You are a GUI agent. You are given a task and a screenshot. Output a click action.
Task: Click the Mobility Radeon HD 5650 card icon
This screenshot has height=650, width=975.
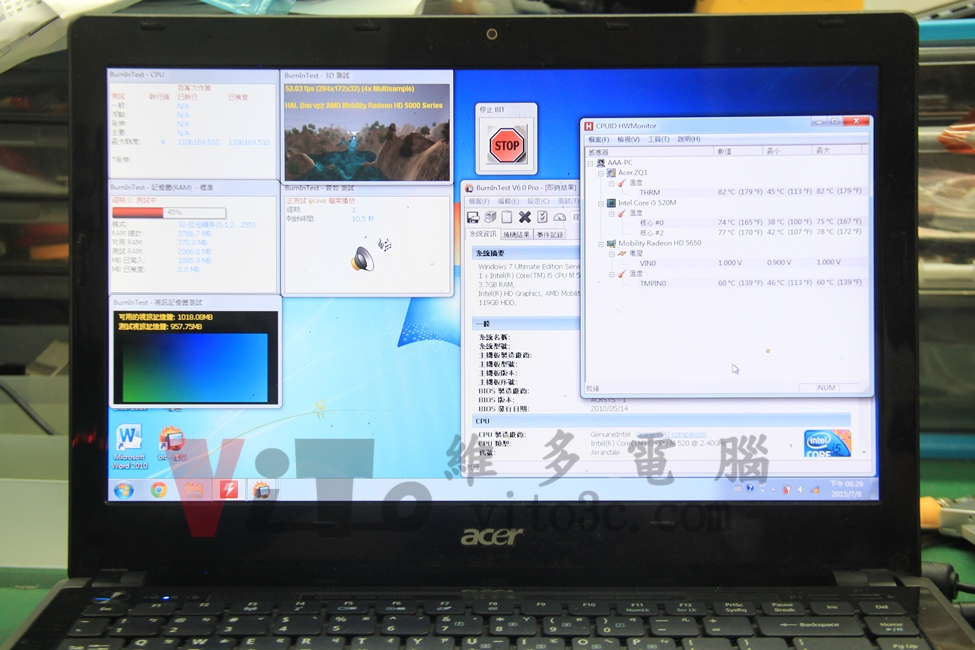(x=611, y=243)
